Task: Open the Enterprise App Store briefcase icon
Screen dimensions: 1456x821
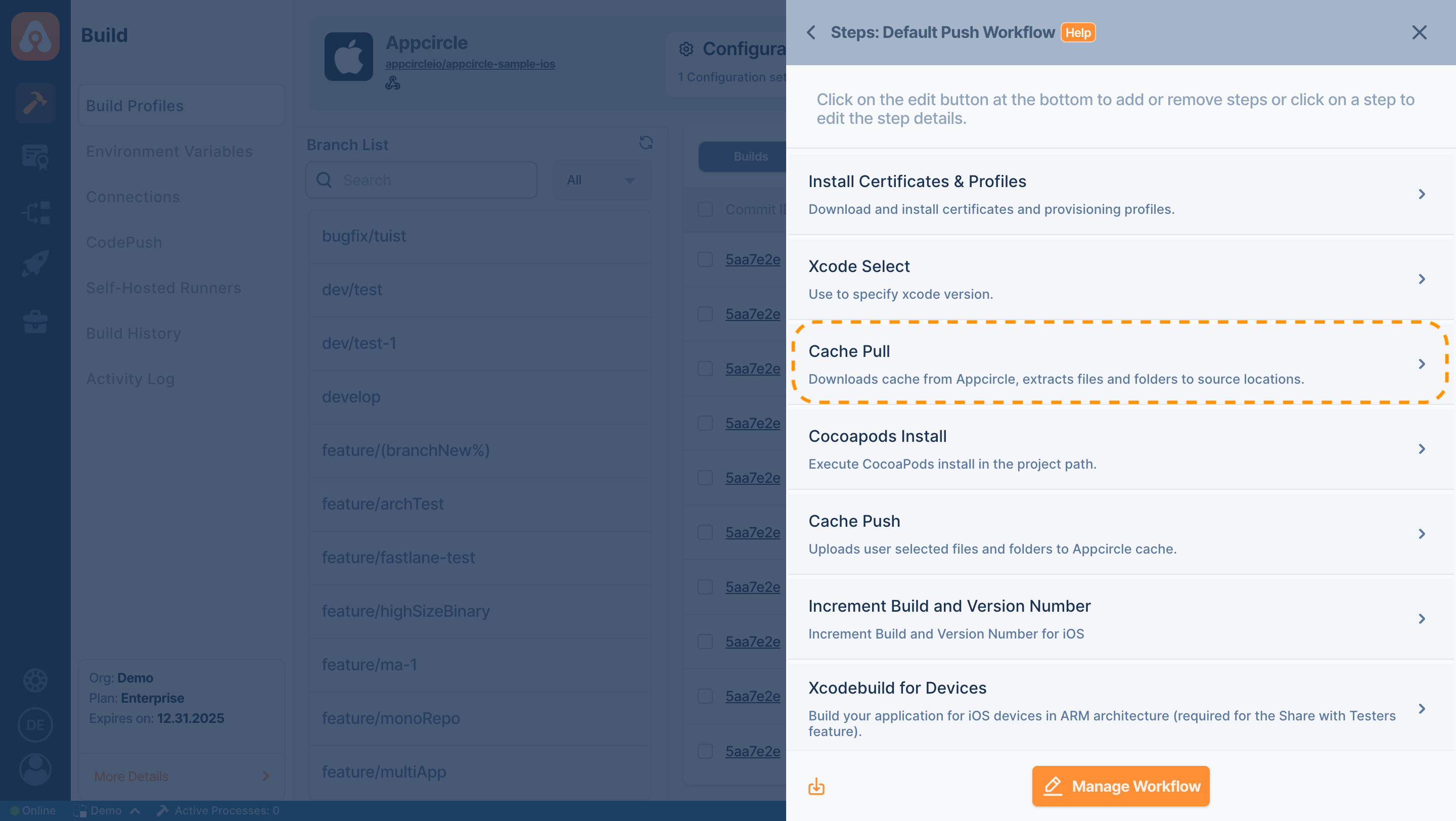Action: pyautogui.click(x=35, y=321)
